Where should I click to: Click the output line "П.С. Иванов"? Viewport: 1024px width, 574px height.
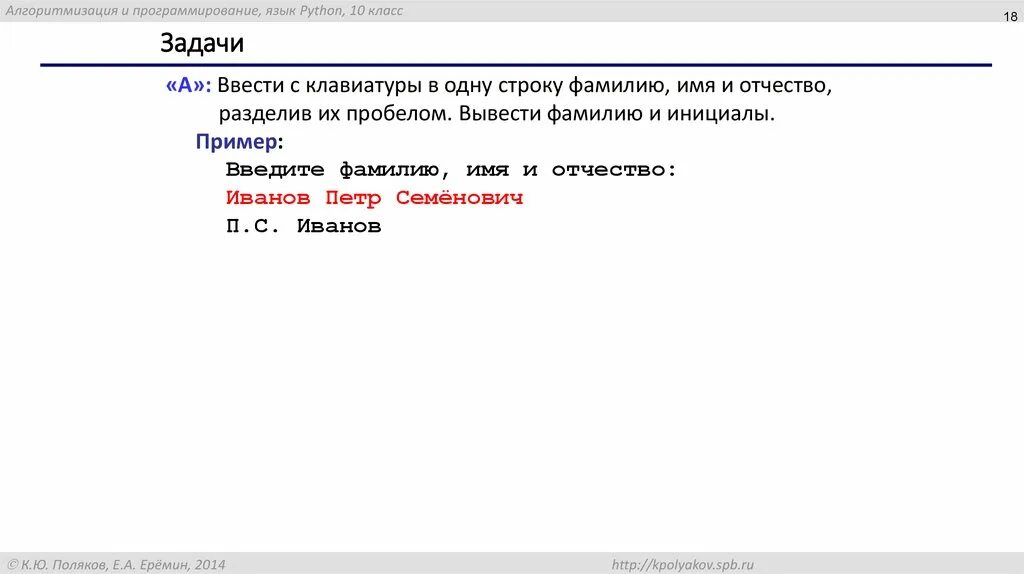coord(303,227)
